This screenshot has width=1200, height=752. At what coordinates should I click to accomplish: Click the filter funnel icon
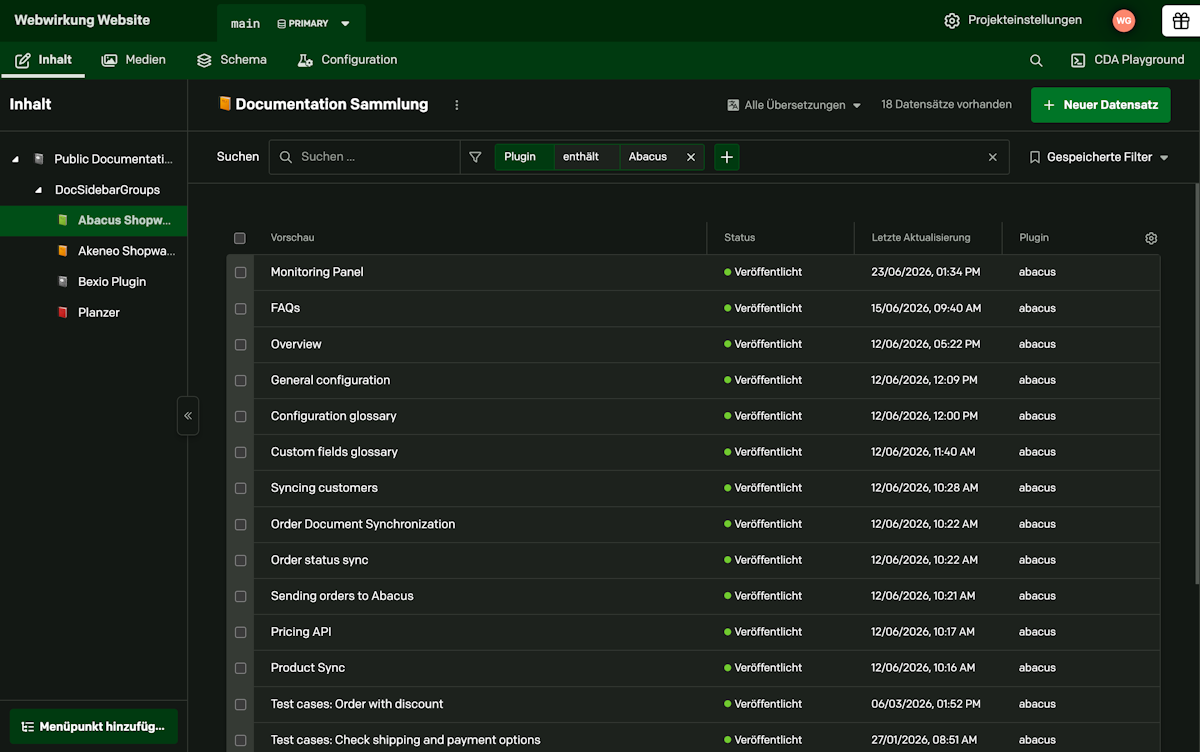pos(475,157)
